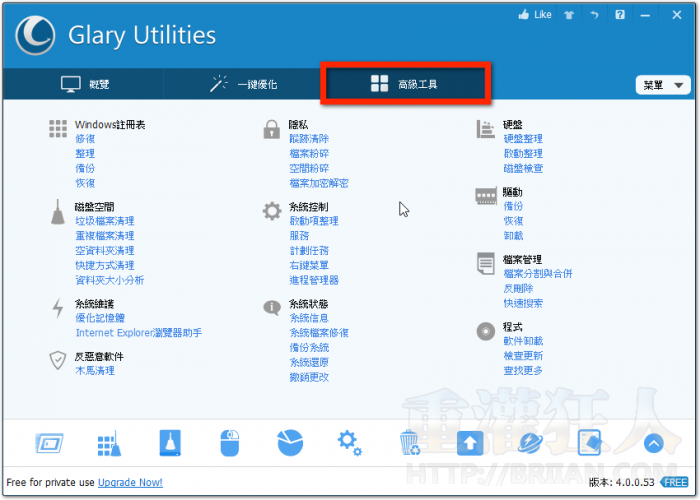This screenshot has height=500, width=700.
Task: Open the help question mark icon
Action: (620, 15)
